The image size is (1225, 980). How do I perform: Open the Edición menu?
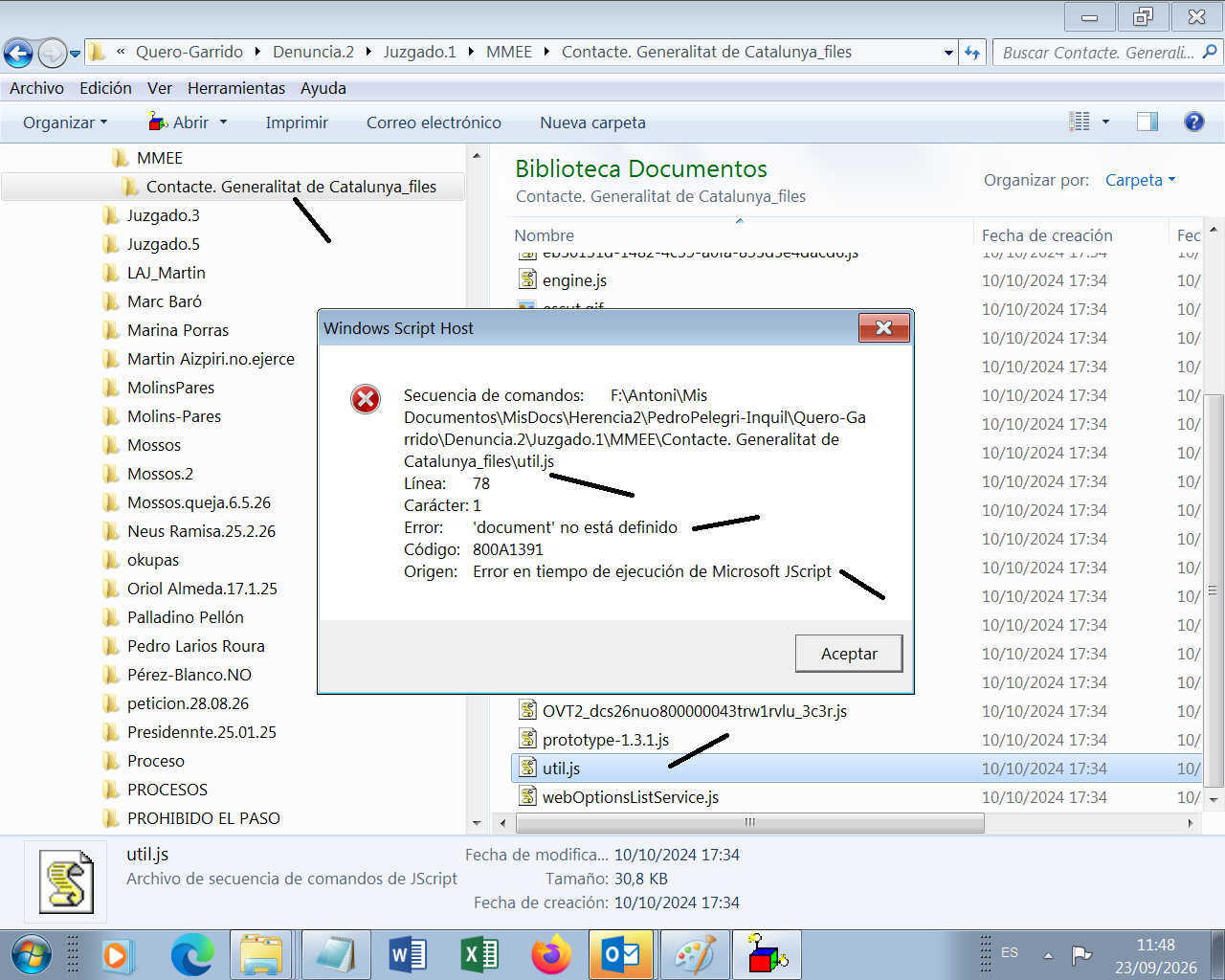click(x=105, y=88)
